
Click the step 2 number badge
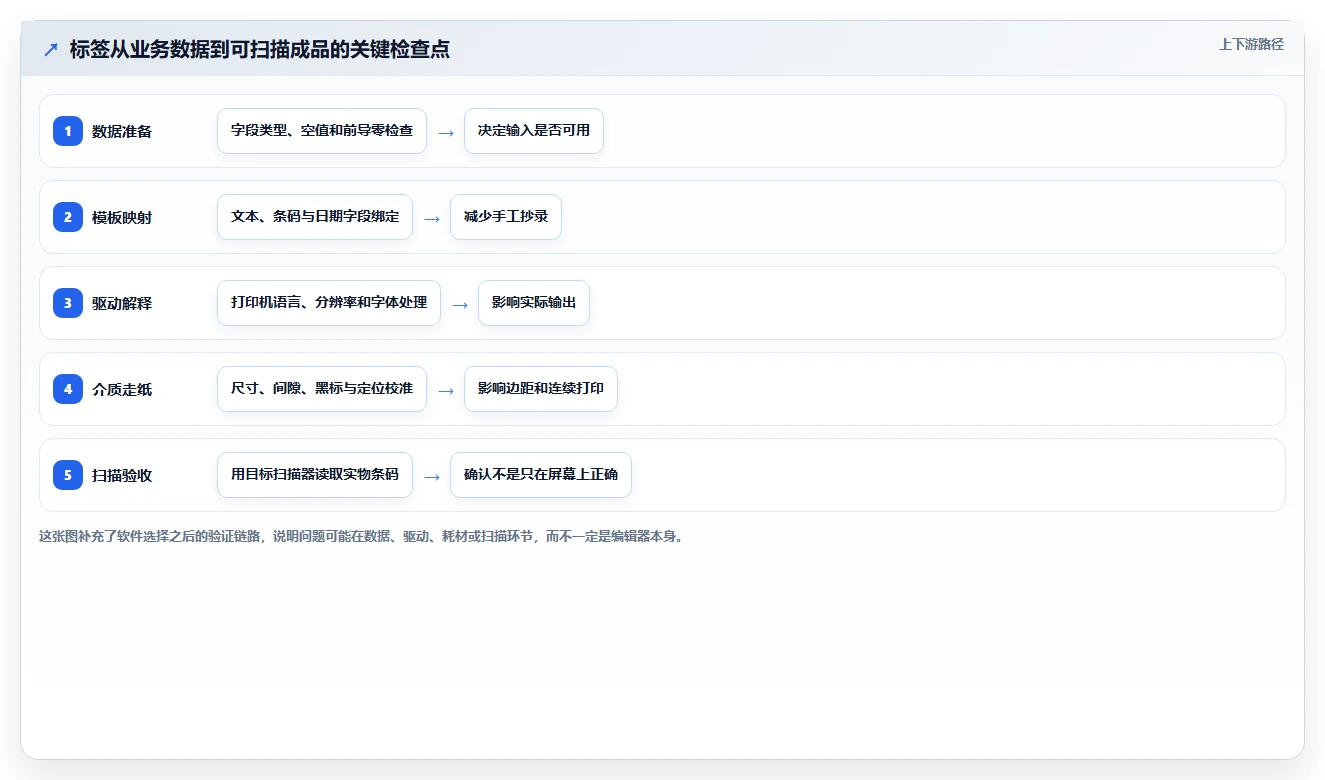coord(68,216)
